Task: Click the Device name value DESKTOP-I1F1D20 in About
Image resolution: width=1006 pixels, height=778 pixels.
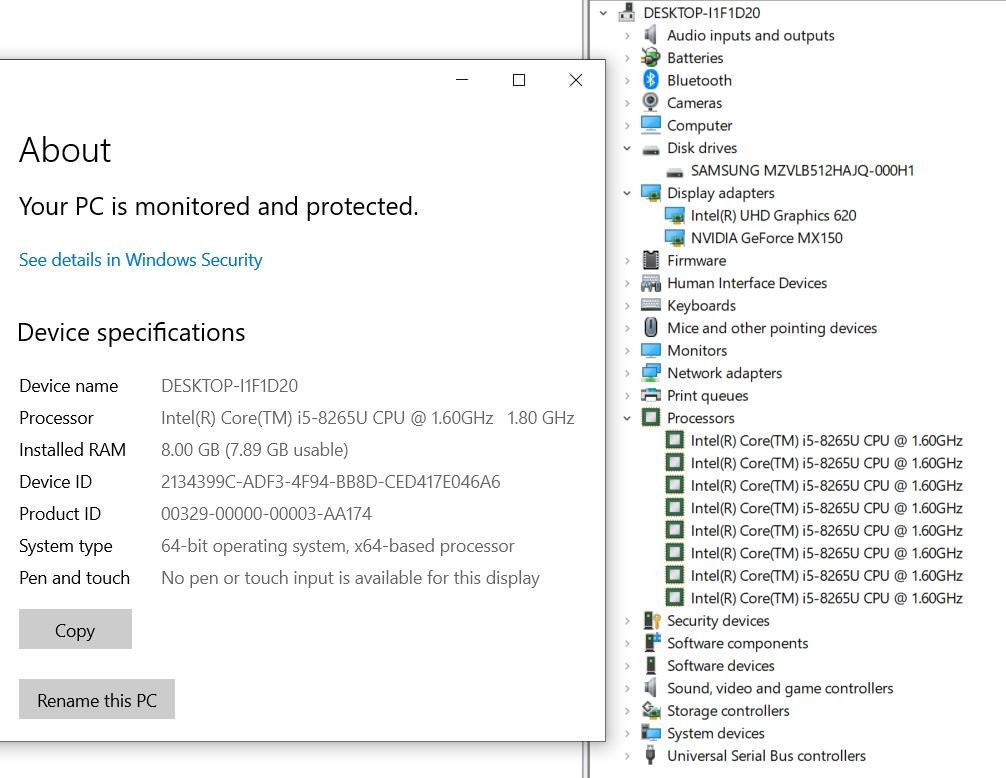Action: pos(229,385)
